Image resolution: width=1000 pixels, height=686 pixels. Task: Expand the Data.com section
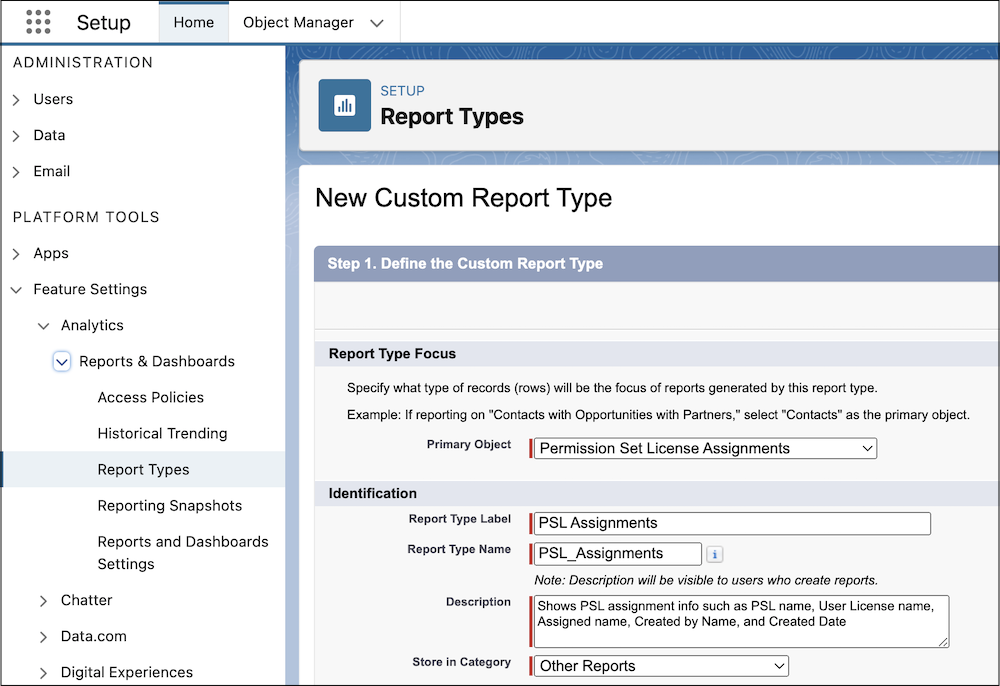tap(43, 637)
